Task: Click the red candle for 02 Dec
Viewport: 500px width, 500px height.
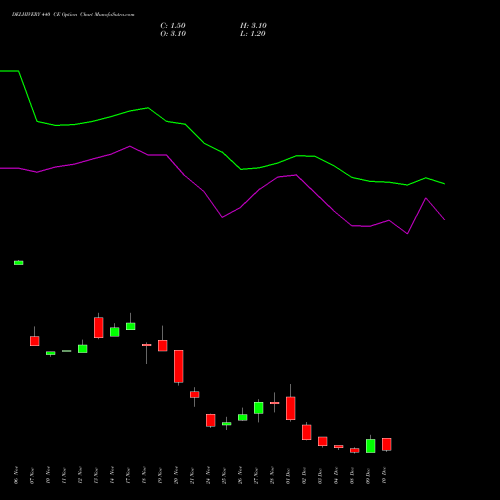Action: pyautogui.click(x=307, y=432)
